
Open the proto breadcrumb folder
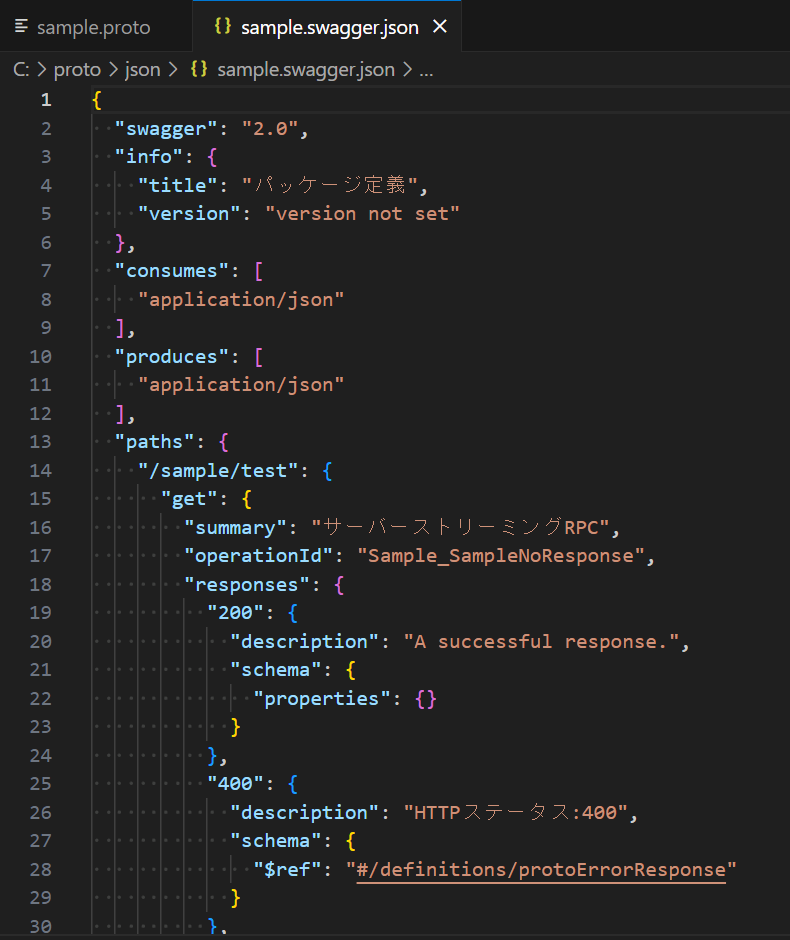tap(77, 70)
